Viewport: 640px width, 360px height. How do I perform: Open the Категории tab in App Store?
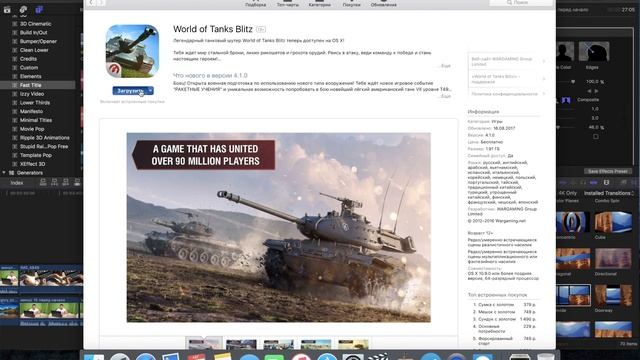click(320, 4)
